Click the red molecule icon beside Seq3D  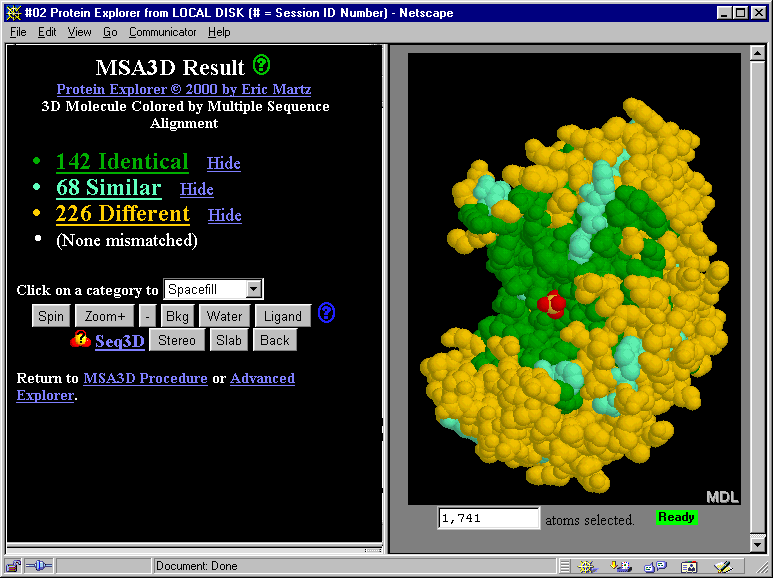pos(80,340)
